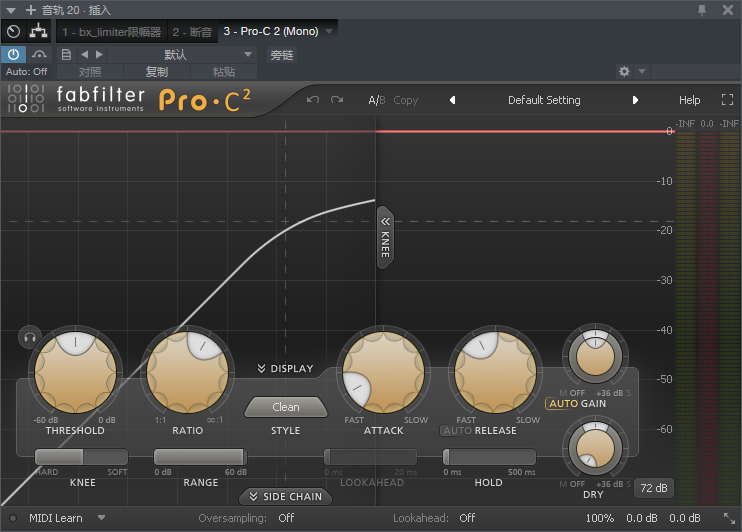Switch to the 2 - 断音 tab
The height and width of the screenshot is (532, 742).
click(x=192, y=32)
